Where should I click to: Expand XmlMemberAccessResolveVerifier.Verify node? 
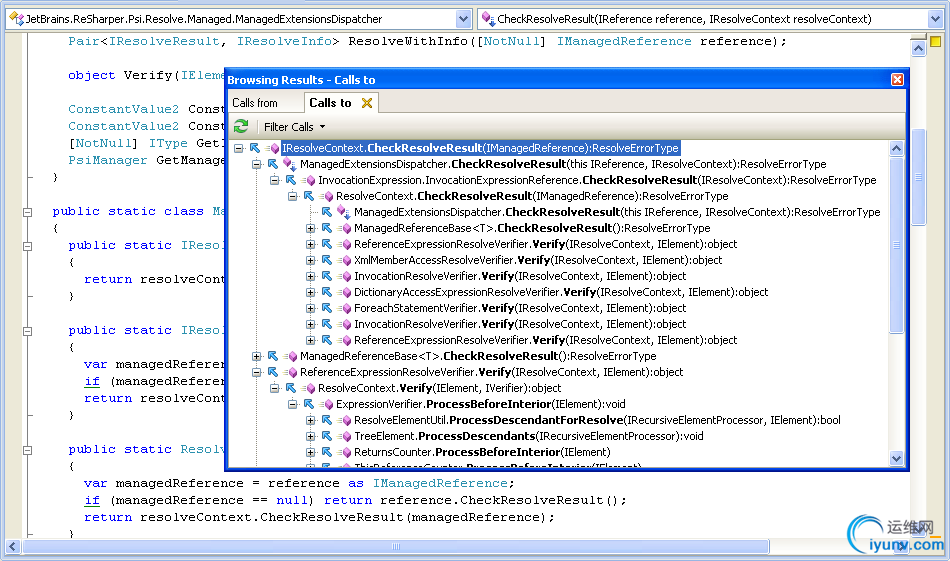point(311,260)
